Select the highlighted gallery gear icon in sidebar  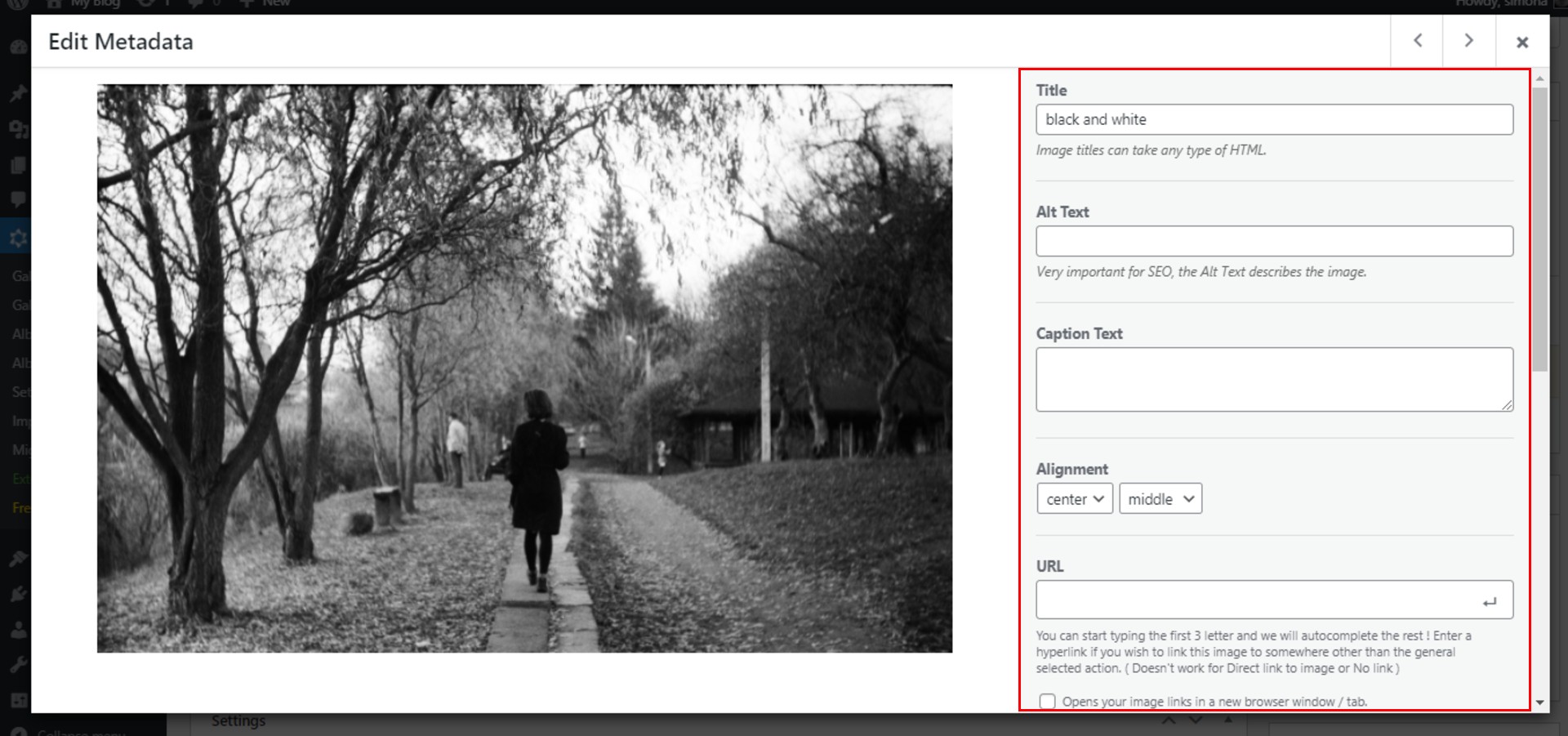pos(18,238)
